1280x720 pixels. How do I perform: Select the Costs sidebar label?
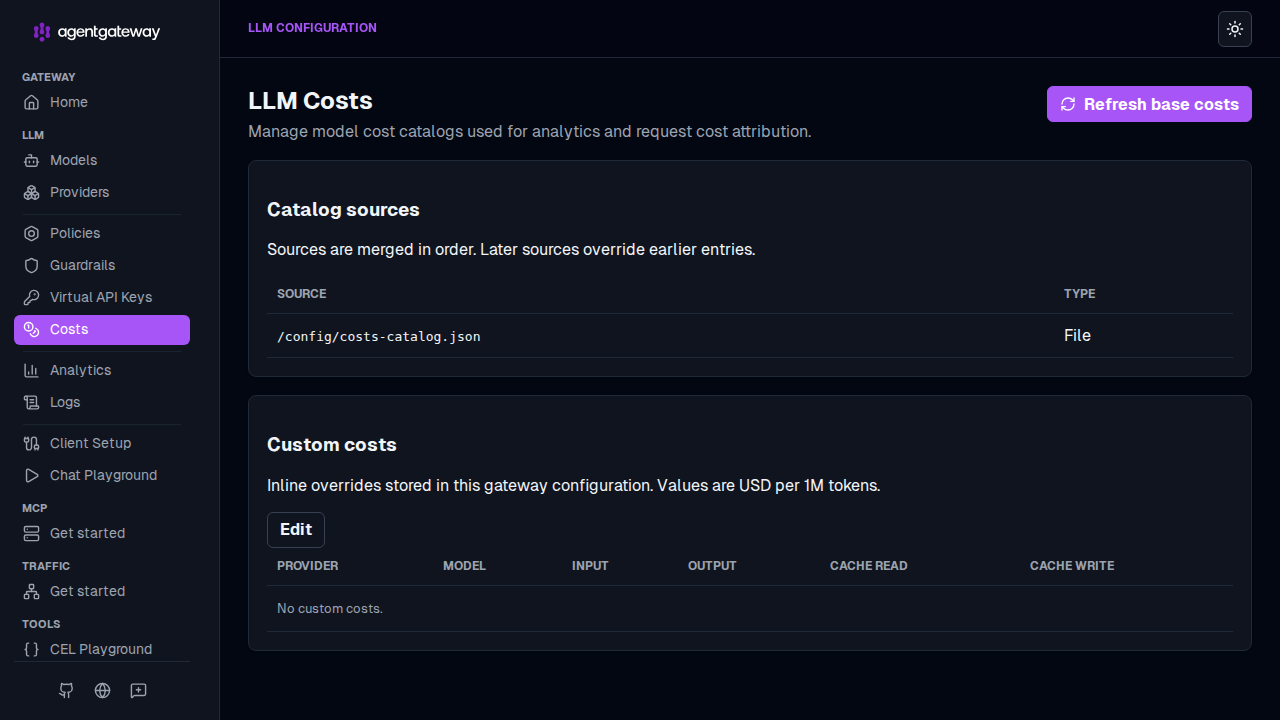(69, 329)
